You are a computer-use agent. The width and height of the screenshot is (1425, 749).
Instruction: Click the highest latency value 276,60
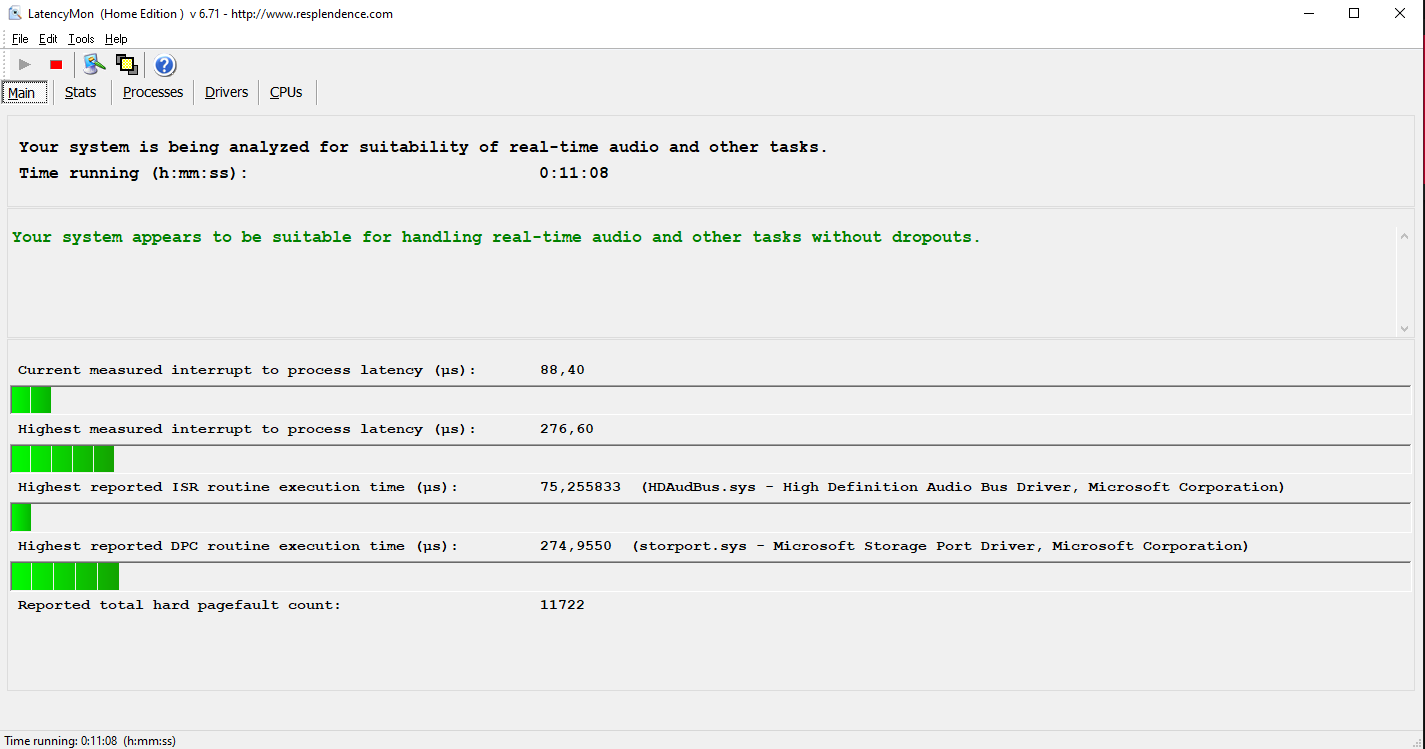567,429
